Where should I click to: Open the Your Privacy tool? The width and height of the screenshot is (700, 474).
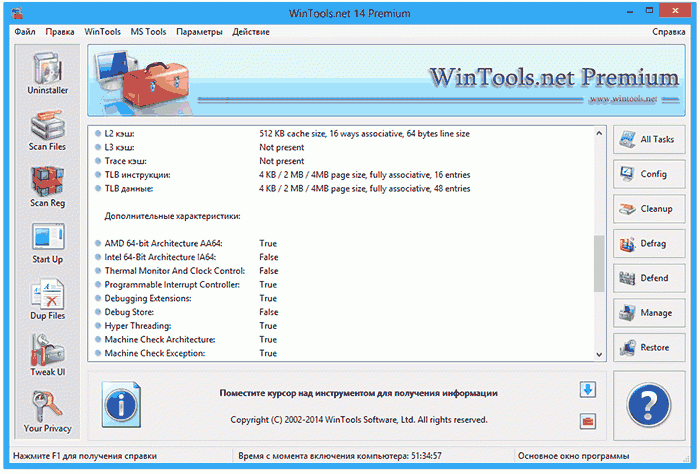click(x=47, y=411)
